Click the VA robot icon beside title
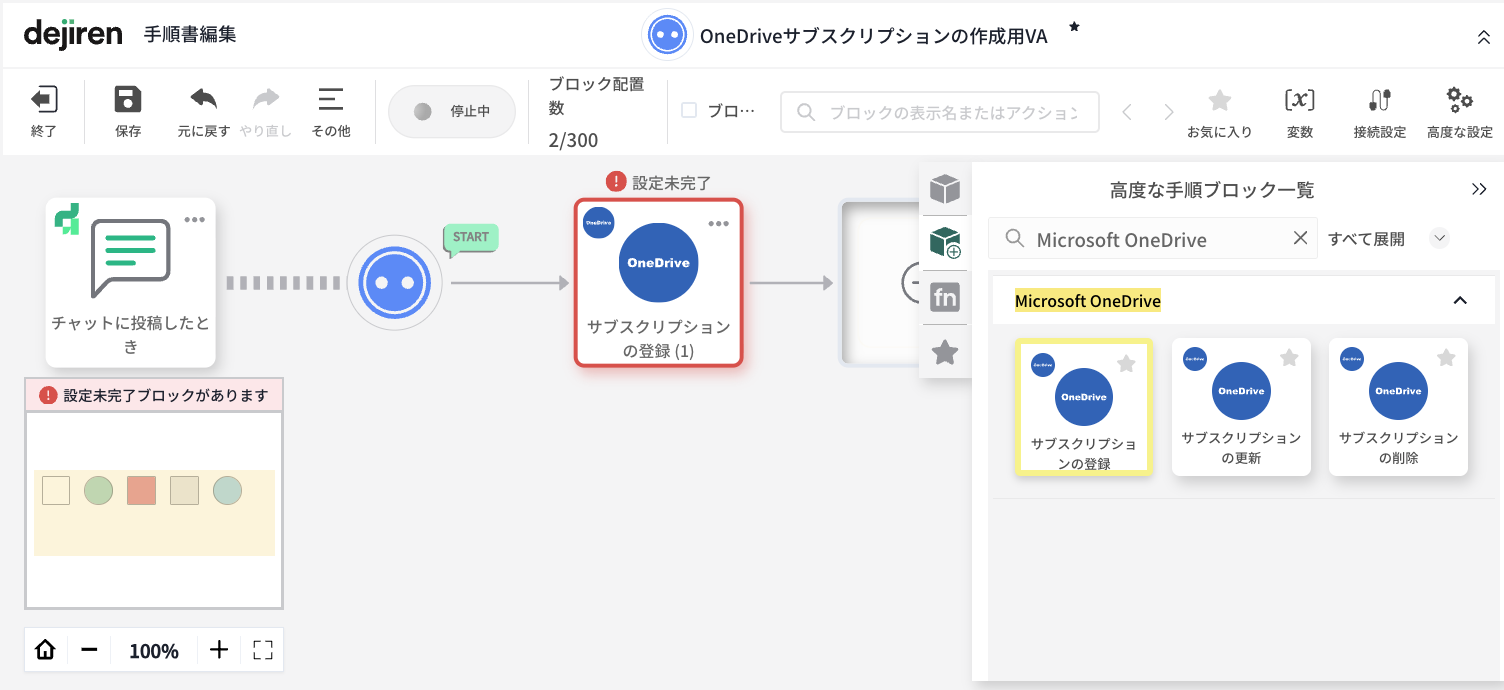Viewport: 1504px width, 690px height. 667,35
